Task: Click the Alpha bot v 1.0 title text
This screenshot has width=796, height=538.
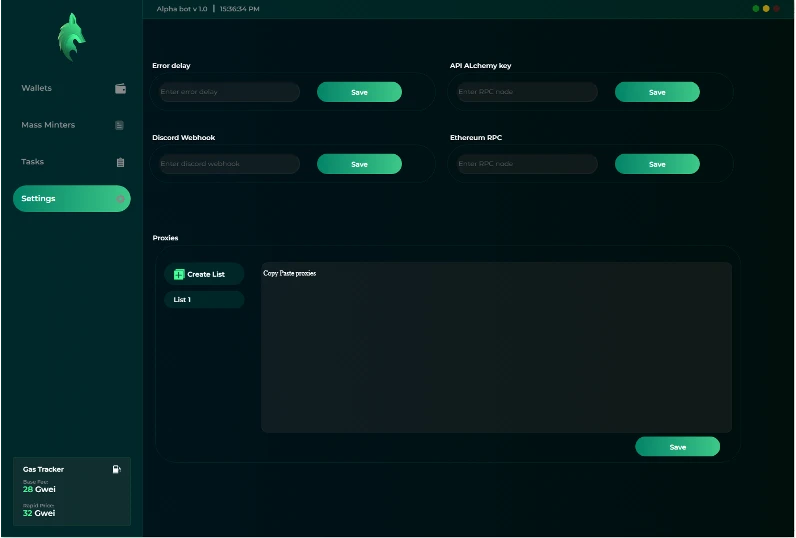Action: [182, 9]
